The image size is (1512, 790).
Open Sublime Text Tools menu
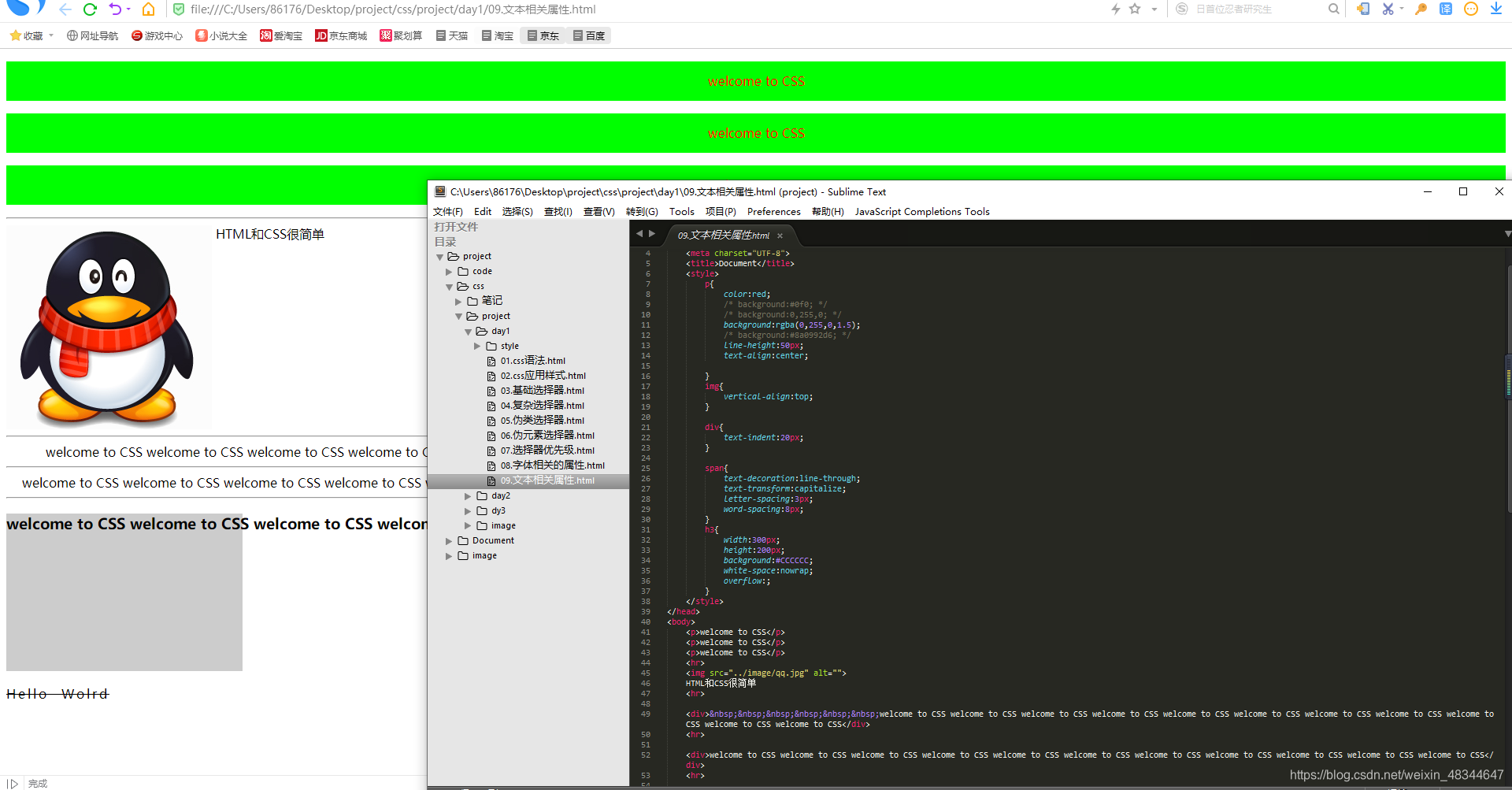click(682, 211)
